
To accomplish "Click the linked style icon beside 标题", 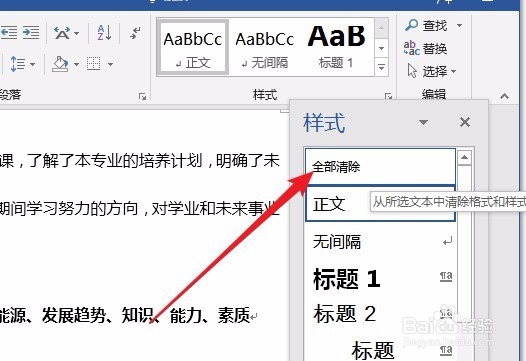I will click(446, 350).
